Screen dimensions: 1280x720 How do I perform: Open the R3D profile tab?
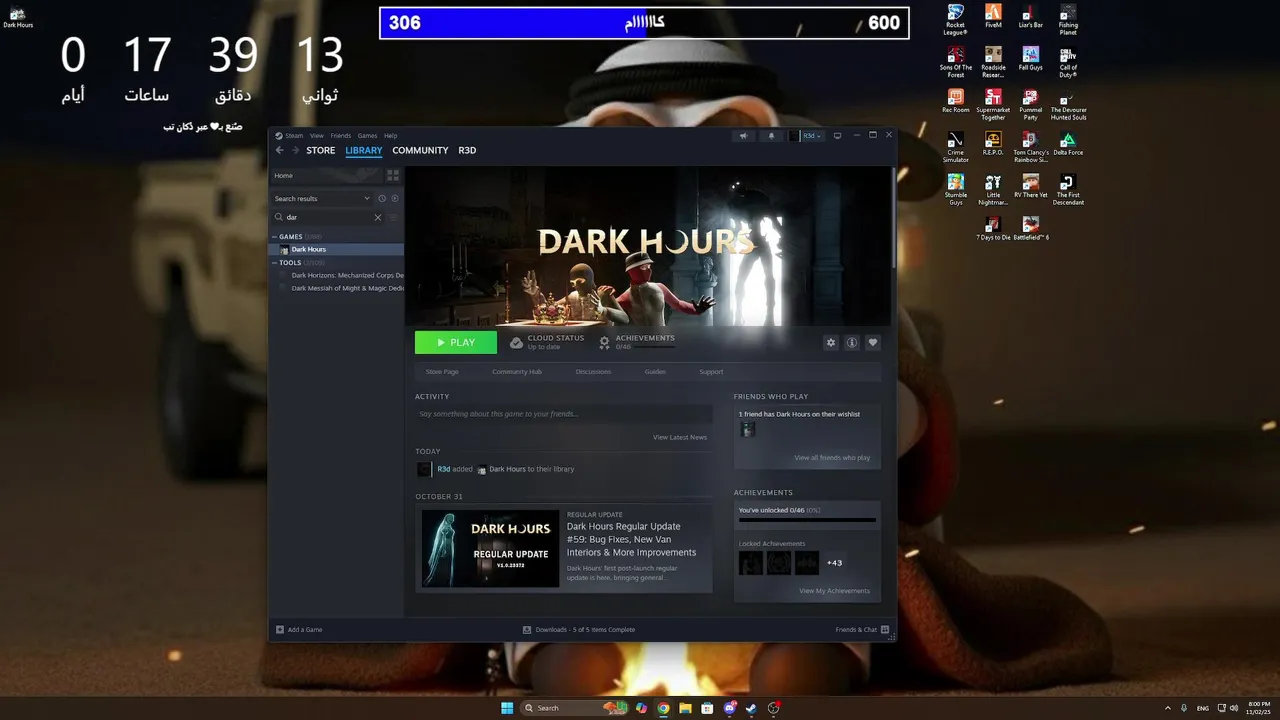(467, 150)
